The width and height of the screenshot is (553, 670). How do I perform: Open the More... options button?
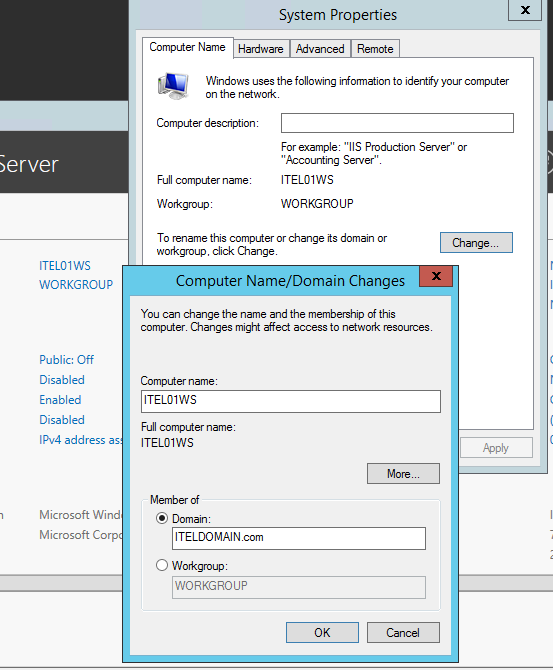click(403, 473)
